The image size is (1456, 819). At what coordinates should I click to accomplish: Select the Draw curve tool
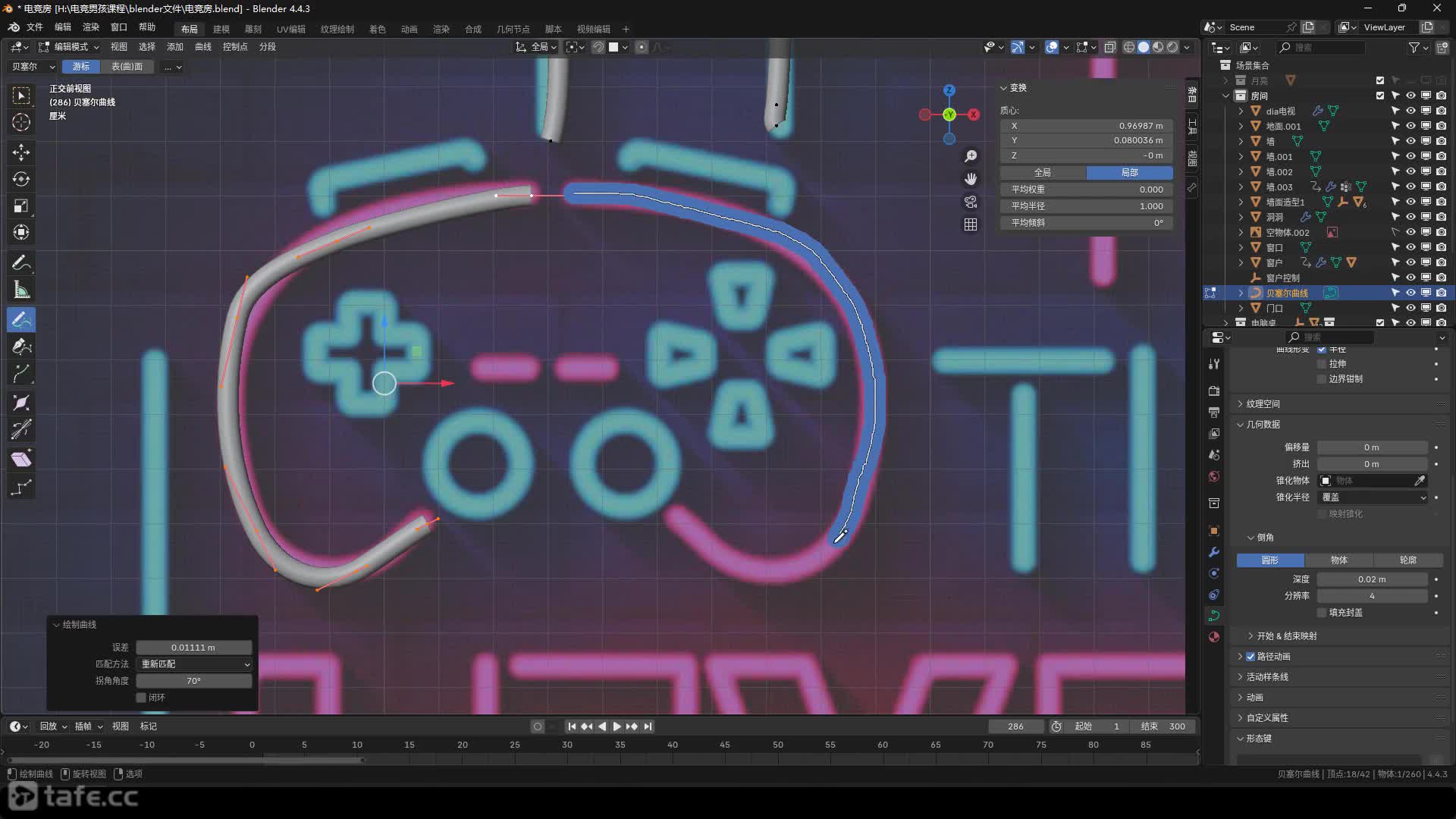(20, 319)
